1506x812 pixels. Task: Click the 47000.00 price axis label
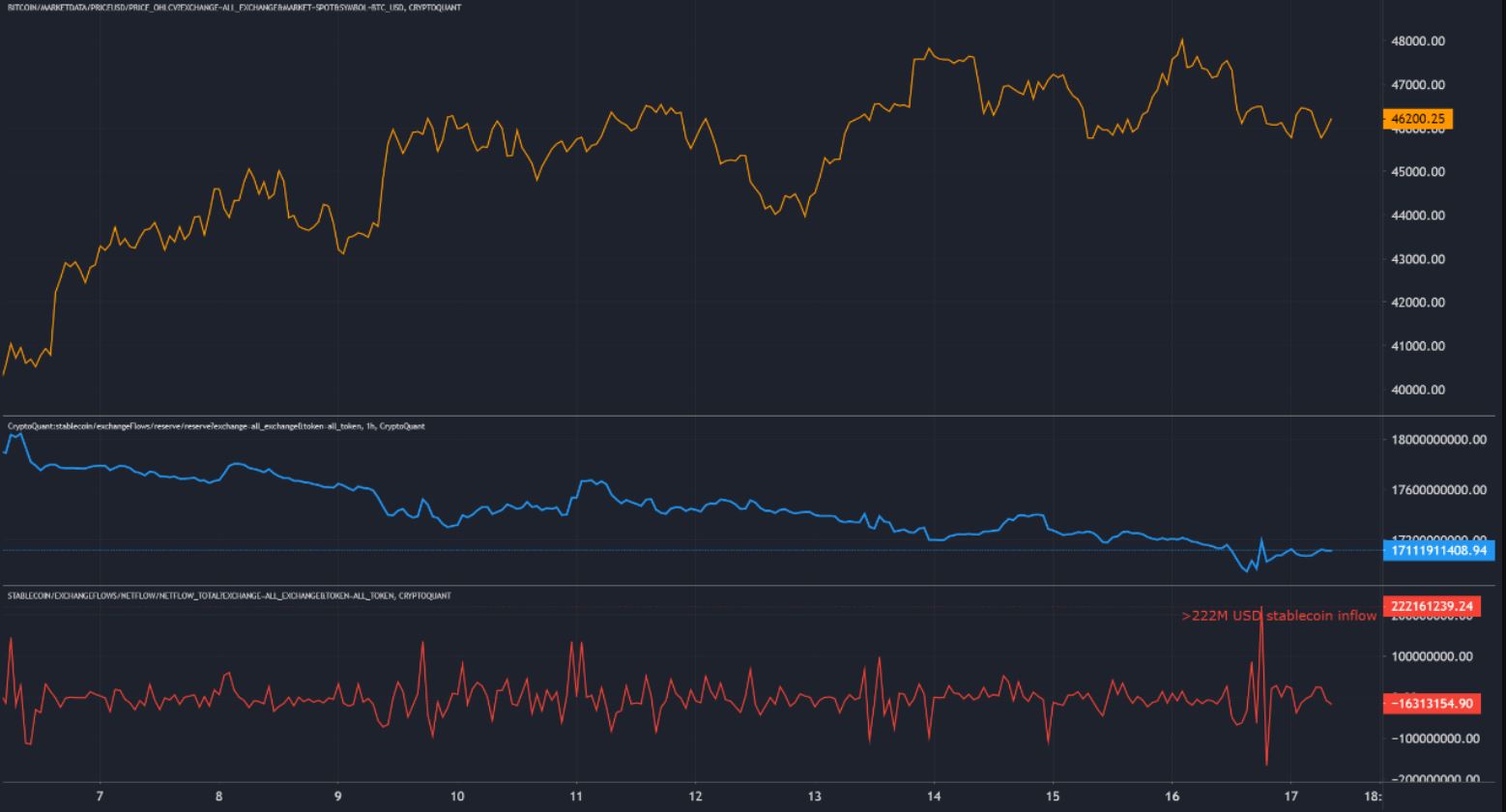coord(1418,85)
